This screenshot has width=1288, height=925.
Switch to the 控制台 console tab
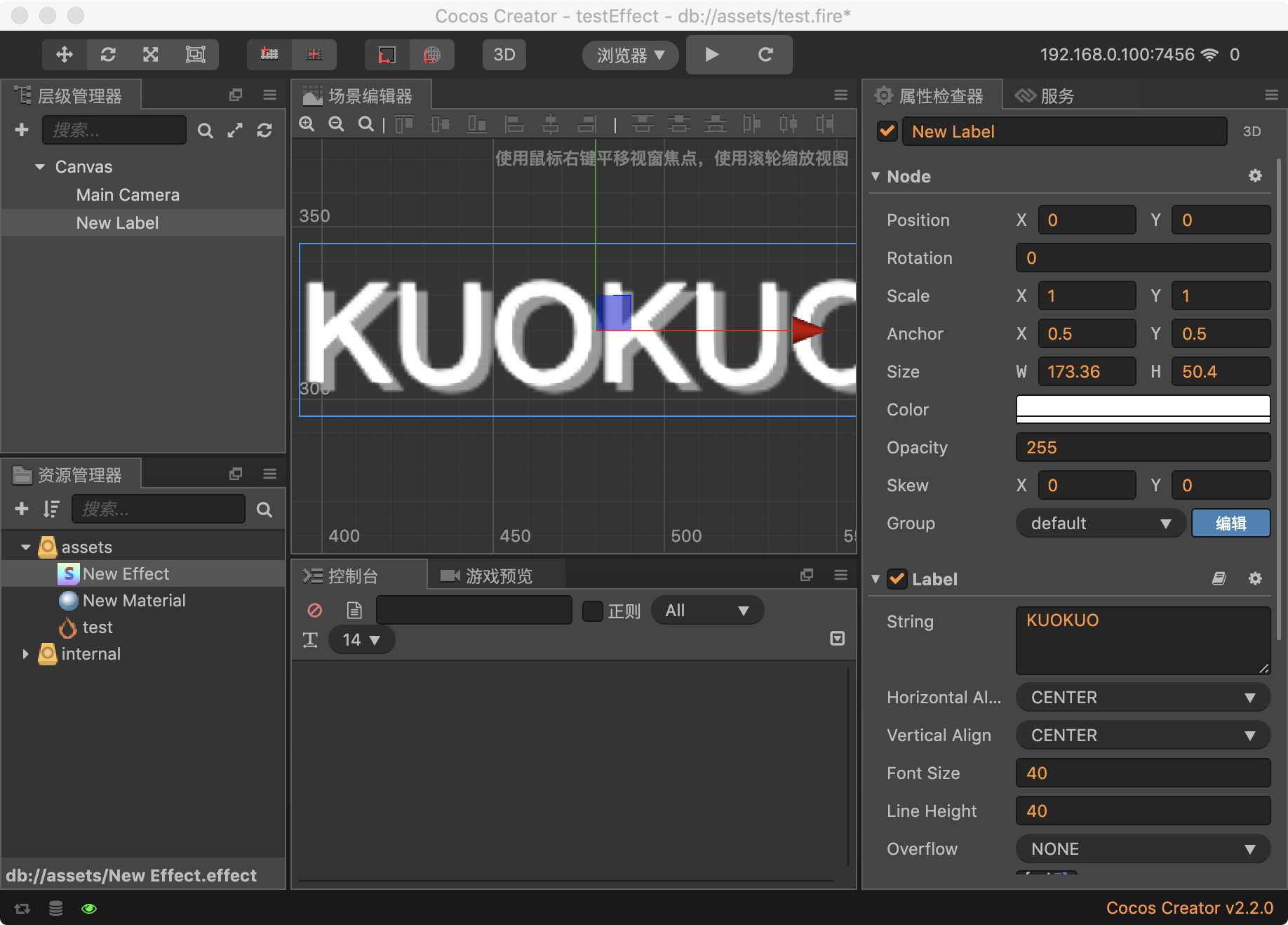coord(353,576)
